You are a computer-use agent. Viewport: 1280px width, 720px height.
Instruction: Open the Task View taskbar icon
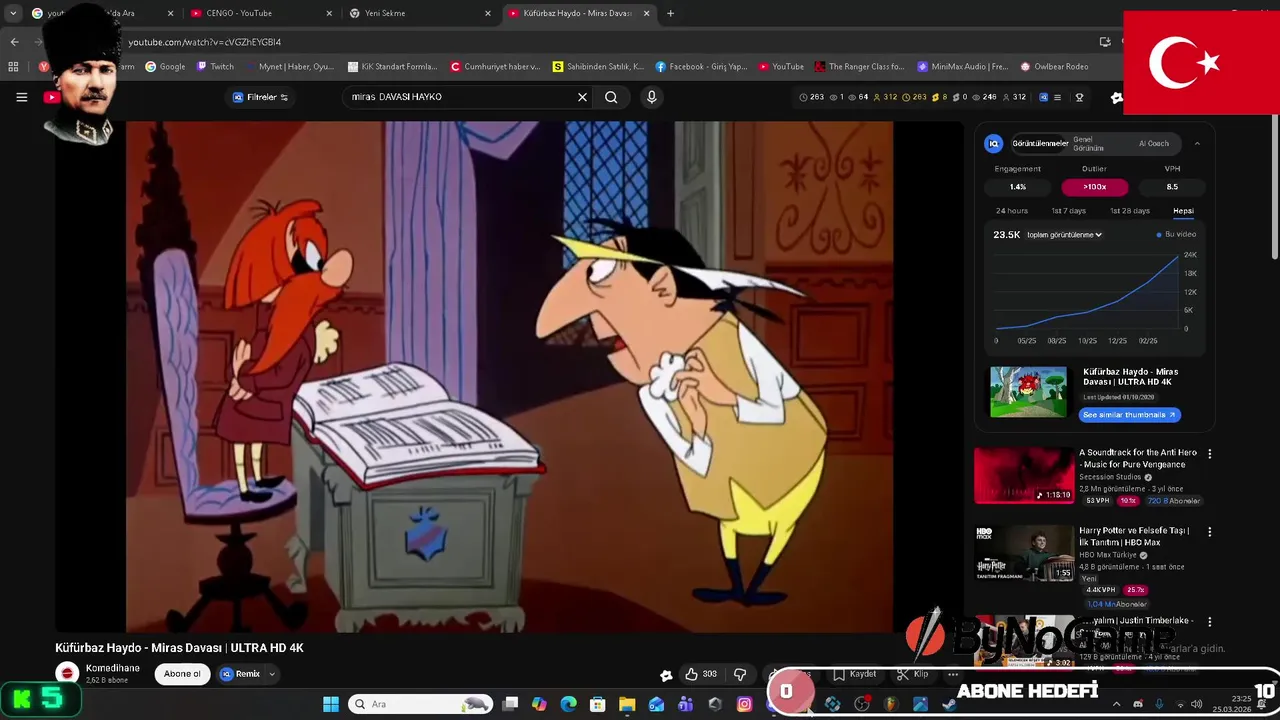[x=510, y=704]
